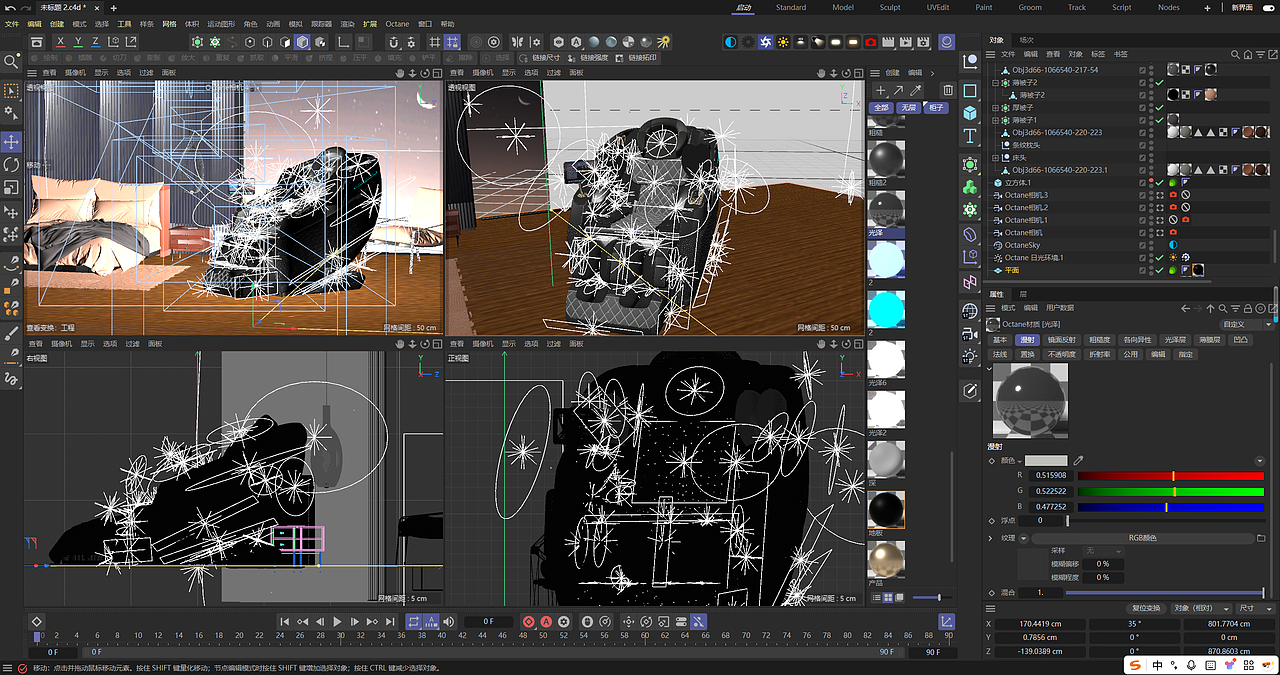This screenshot has width=1280, height=675.
Task: Expand the 厚被子 tree node
Action: tap(994, 108)
